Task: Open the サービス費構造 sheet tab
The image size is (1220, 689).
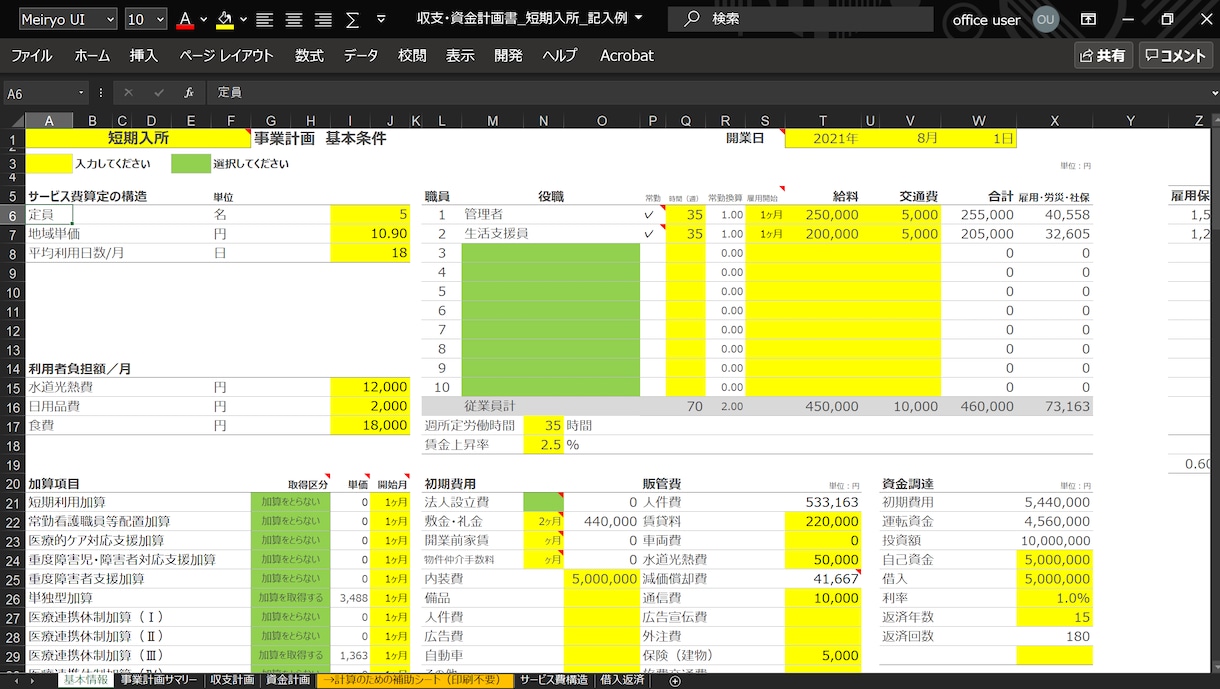Action: (554, 680)
